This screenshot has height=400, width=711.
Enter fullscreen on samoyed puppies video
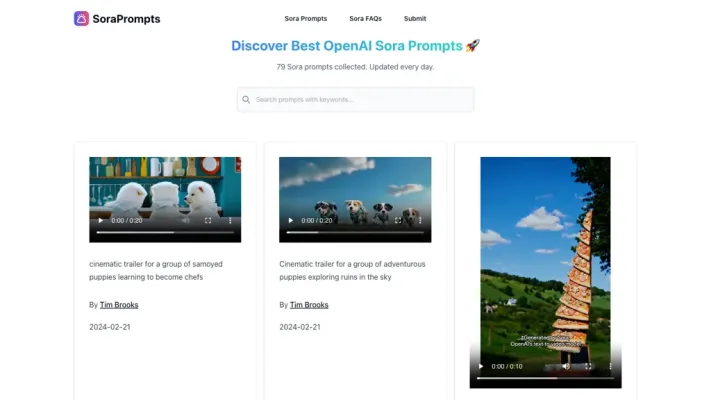point(208,220)
